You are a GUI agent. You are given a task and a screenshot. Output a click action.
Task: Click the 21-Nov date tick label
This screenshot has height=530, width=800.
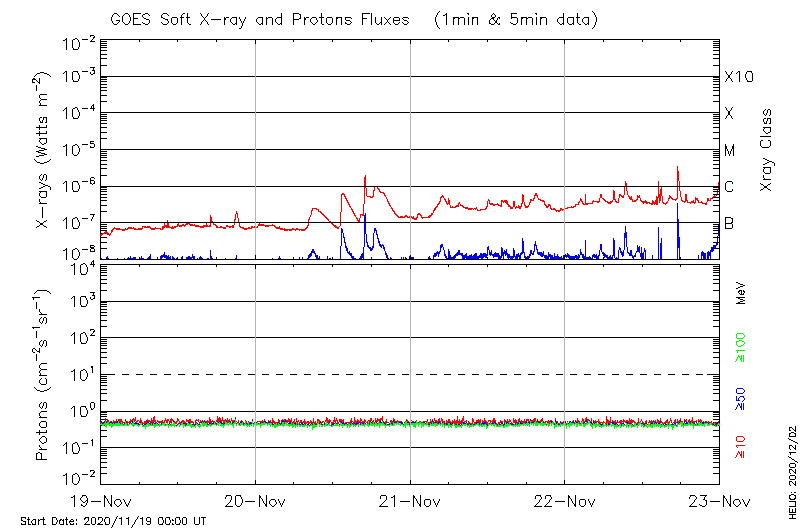tap(410, 500)
